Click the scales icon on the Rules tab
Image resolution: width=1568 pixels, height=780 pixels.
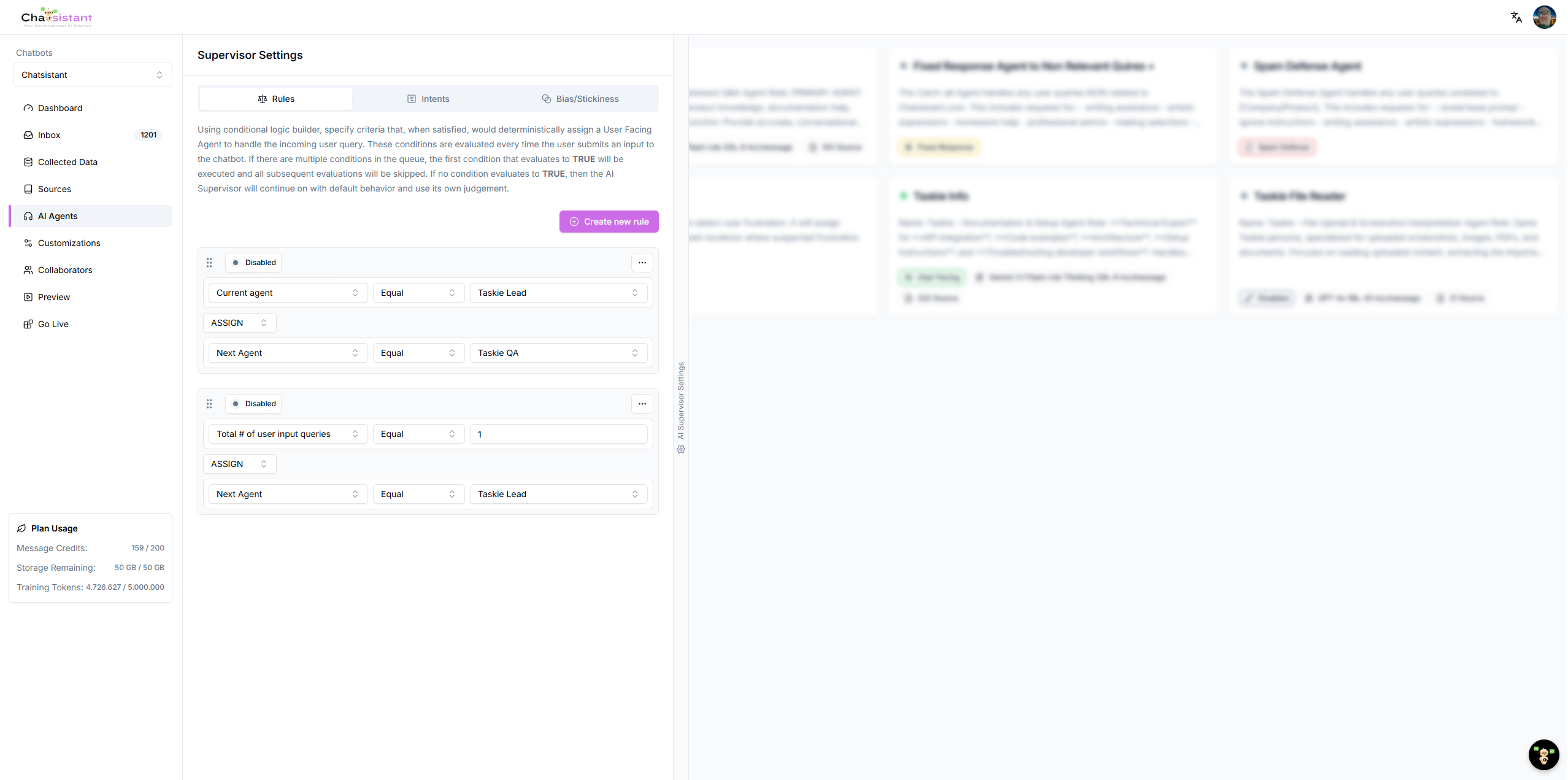click(x=263, y=99)
